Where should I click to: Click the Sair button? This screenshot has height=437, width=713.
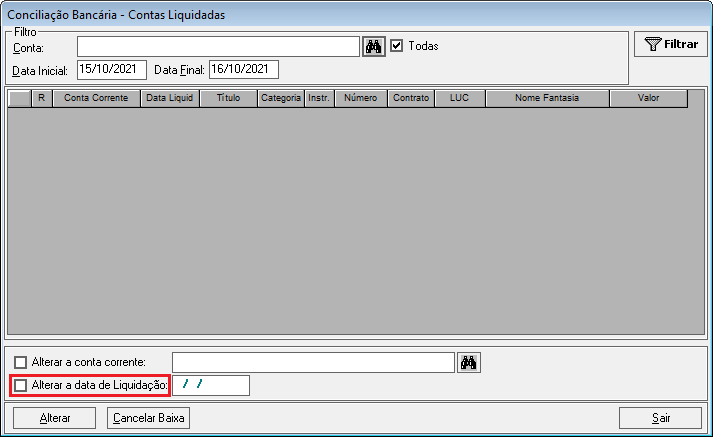coord(660,418)
